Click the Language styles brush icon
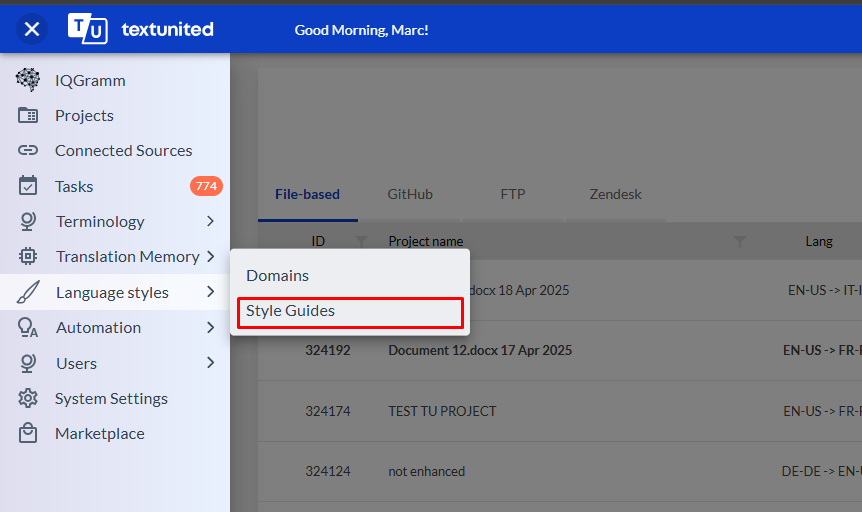Viewport: 862px width, 512px height. [x=27, y=292]
